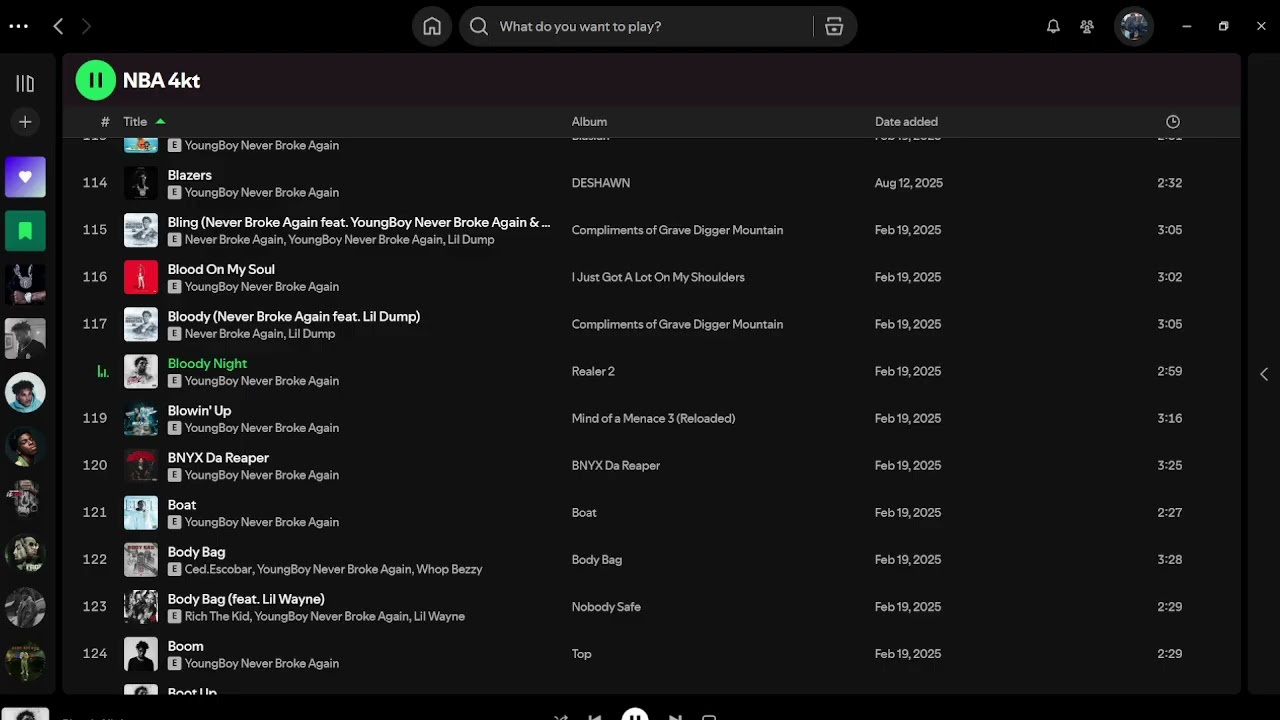Minimize the Spotify window

tap(1186, 27)
